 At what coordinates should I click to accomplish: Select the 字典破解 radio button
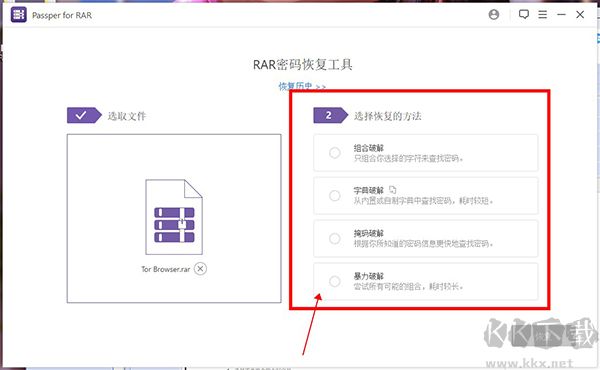pos(334,196)
